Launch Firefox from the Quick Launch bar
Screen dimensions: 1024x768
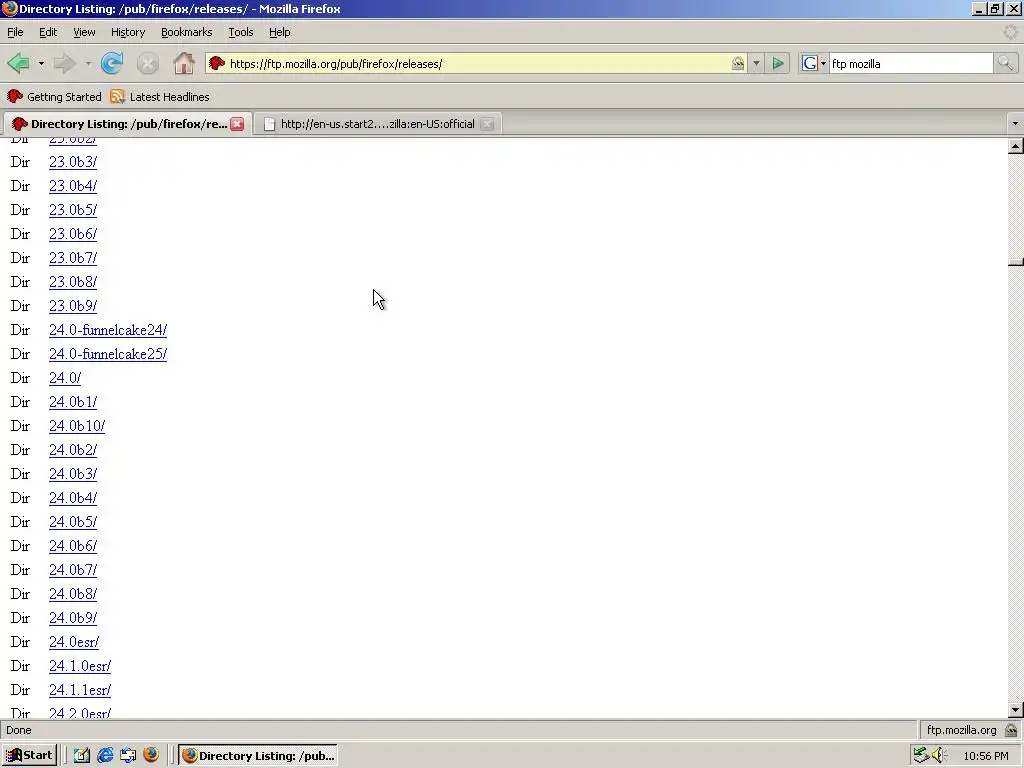pyautogui.click(x=151, y=755)
